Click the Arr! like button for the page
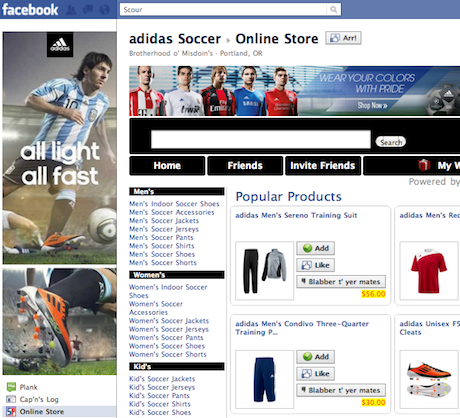 [343, 38]
